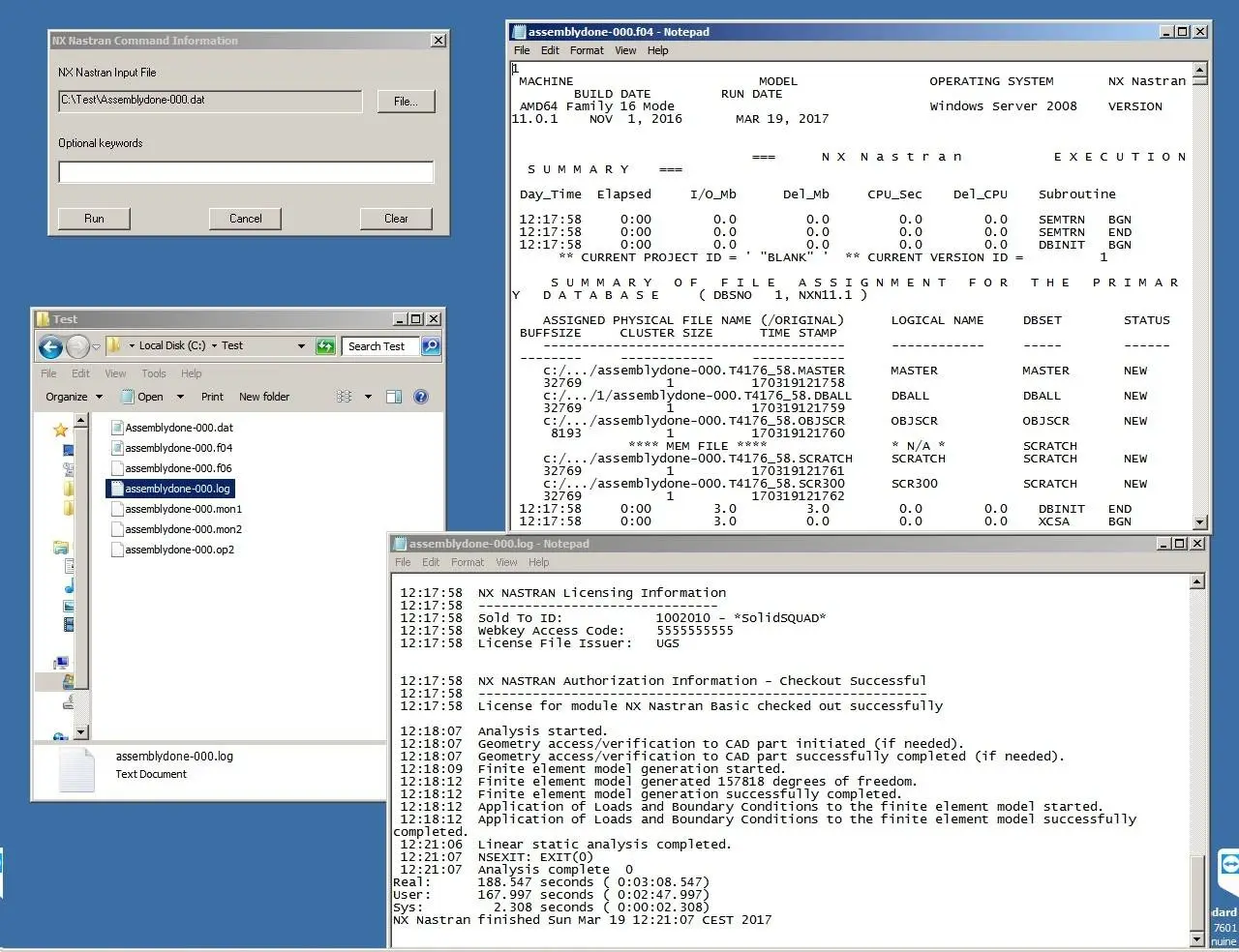Click notepad icon in log Notepad title bar
Screen dimensions: 1239x952
[x=399, y=544]
